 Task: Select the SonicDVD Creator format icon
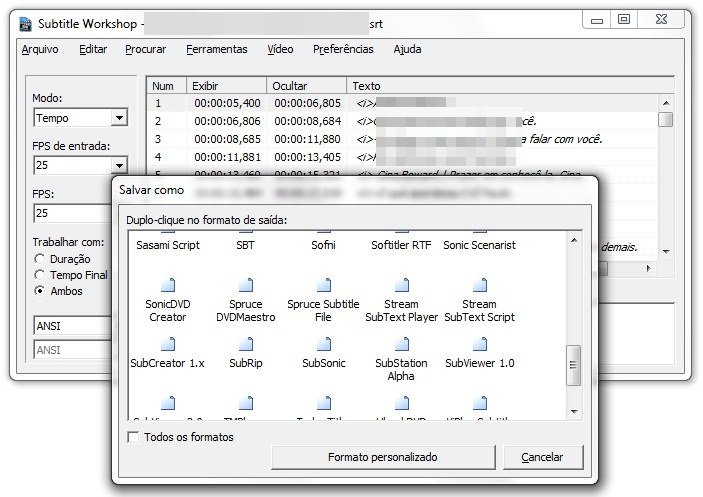(168, 285)
